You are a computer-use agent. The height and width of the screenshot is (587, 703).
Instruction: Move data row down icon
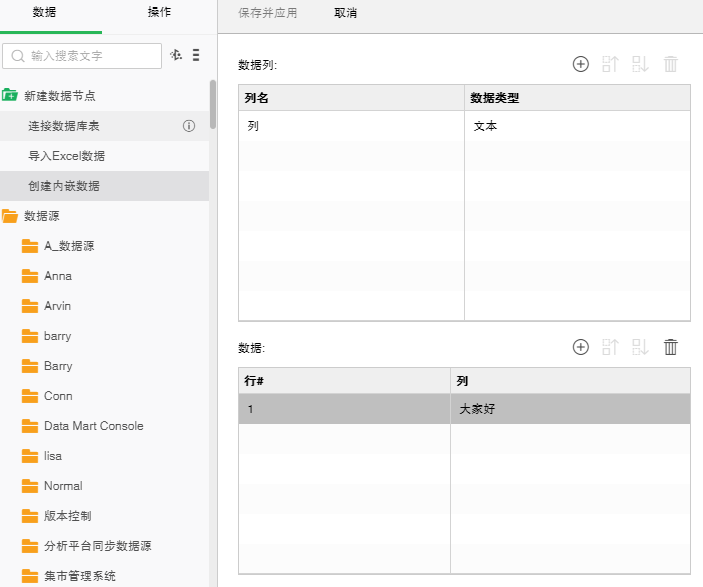[641, 347]
